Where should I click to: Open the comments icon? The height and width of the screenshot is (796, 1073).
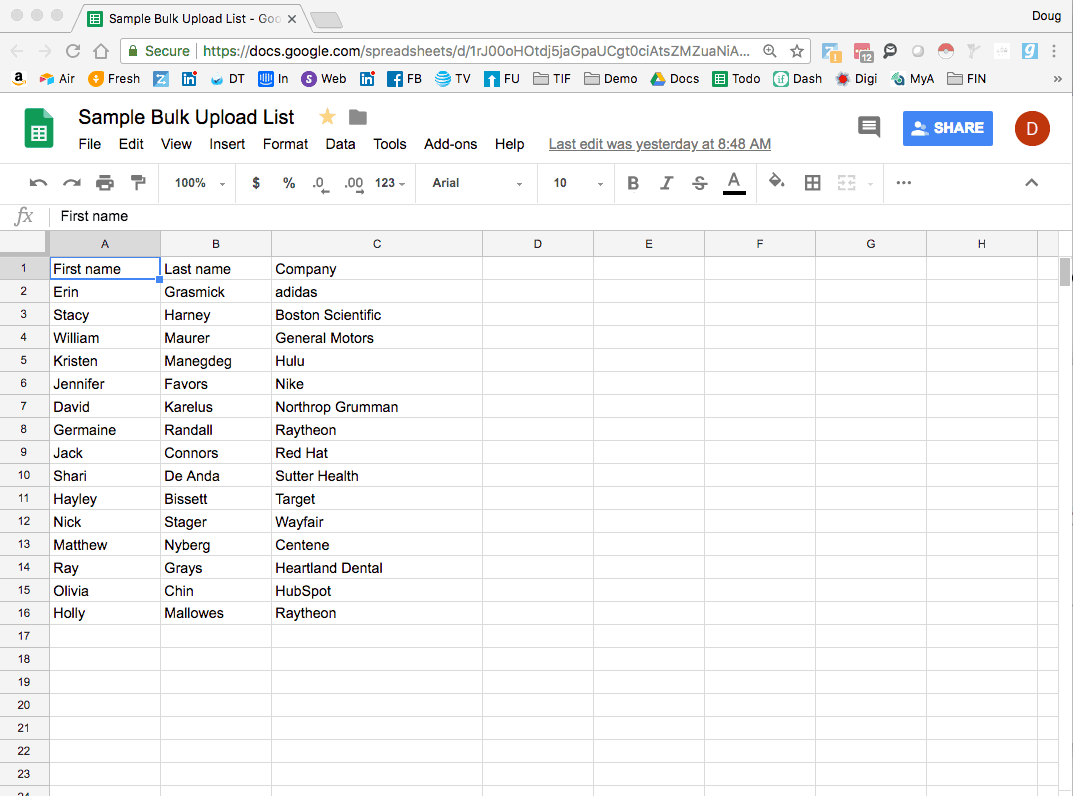[869, 127]
